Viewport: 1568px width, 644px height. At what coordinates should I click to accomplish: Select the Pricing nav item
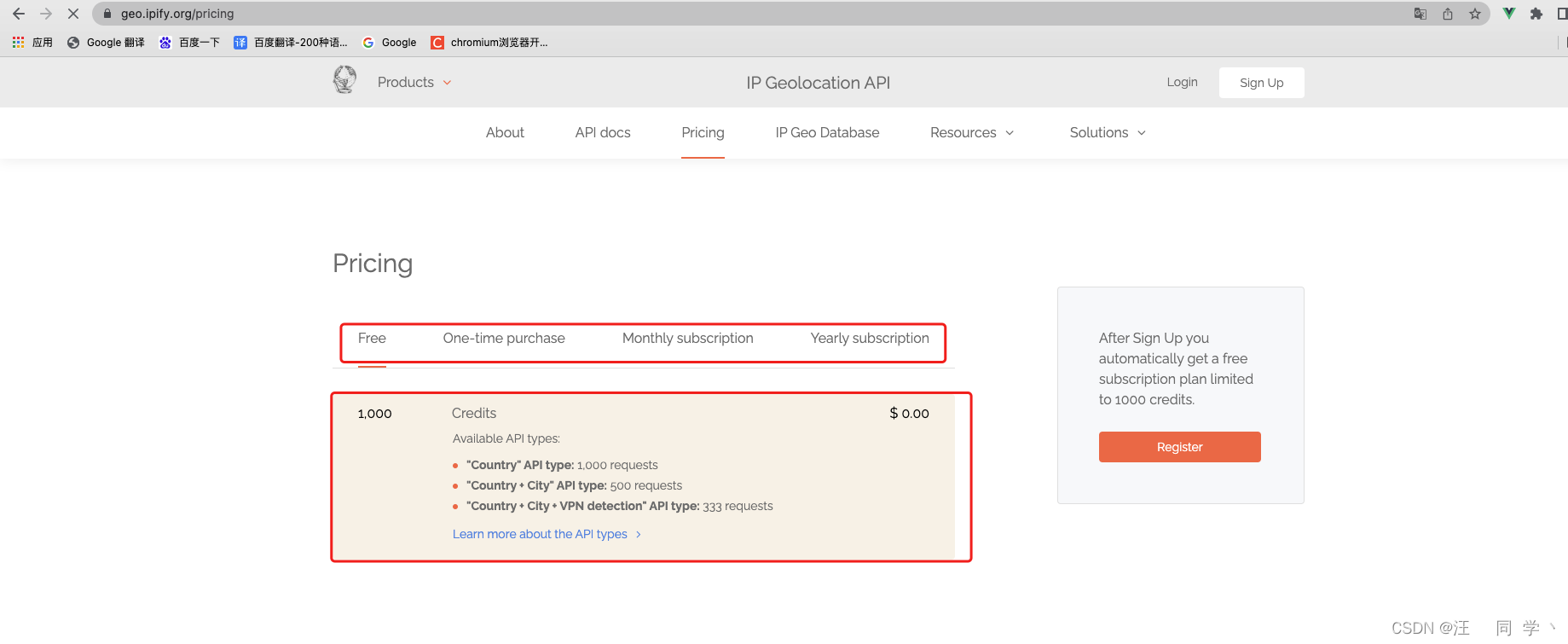tap(703, 133)
